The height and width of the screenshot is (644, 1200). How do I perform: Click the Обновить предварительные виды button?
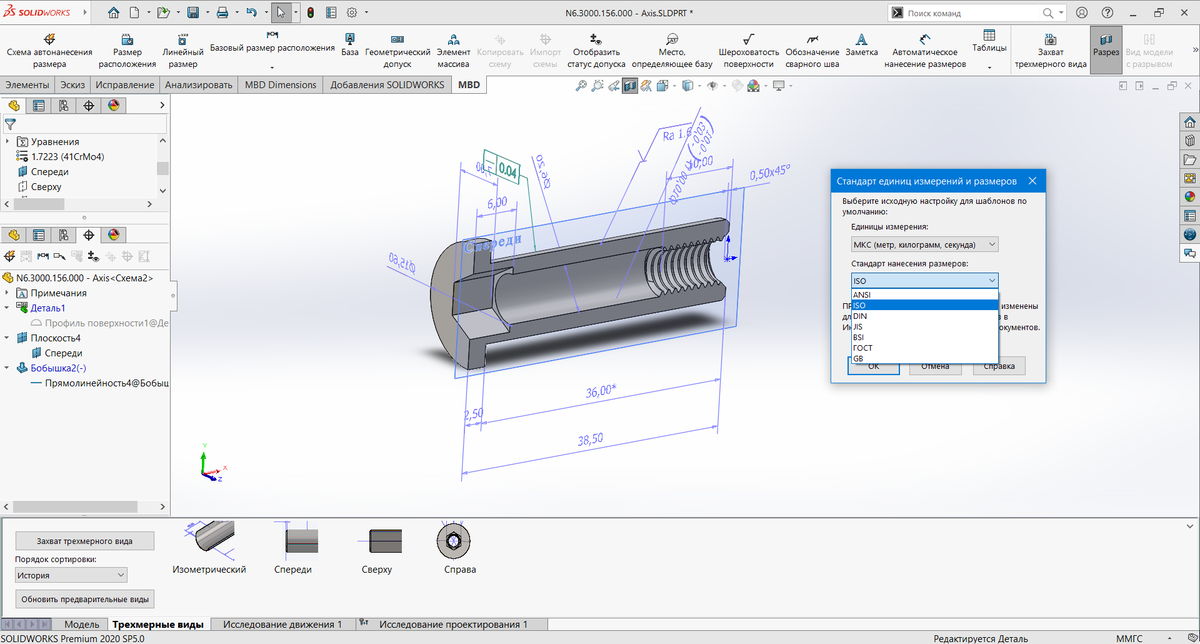click(85, 600)
